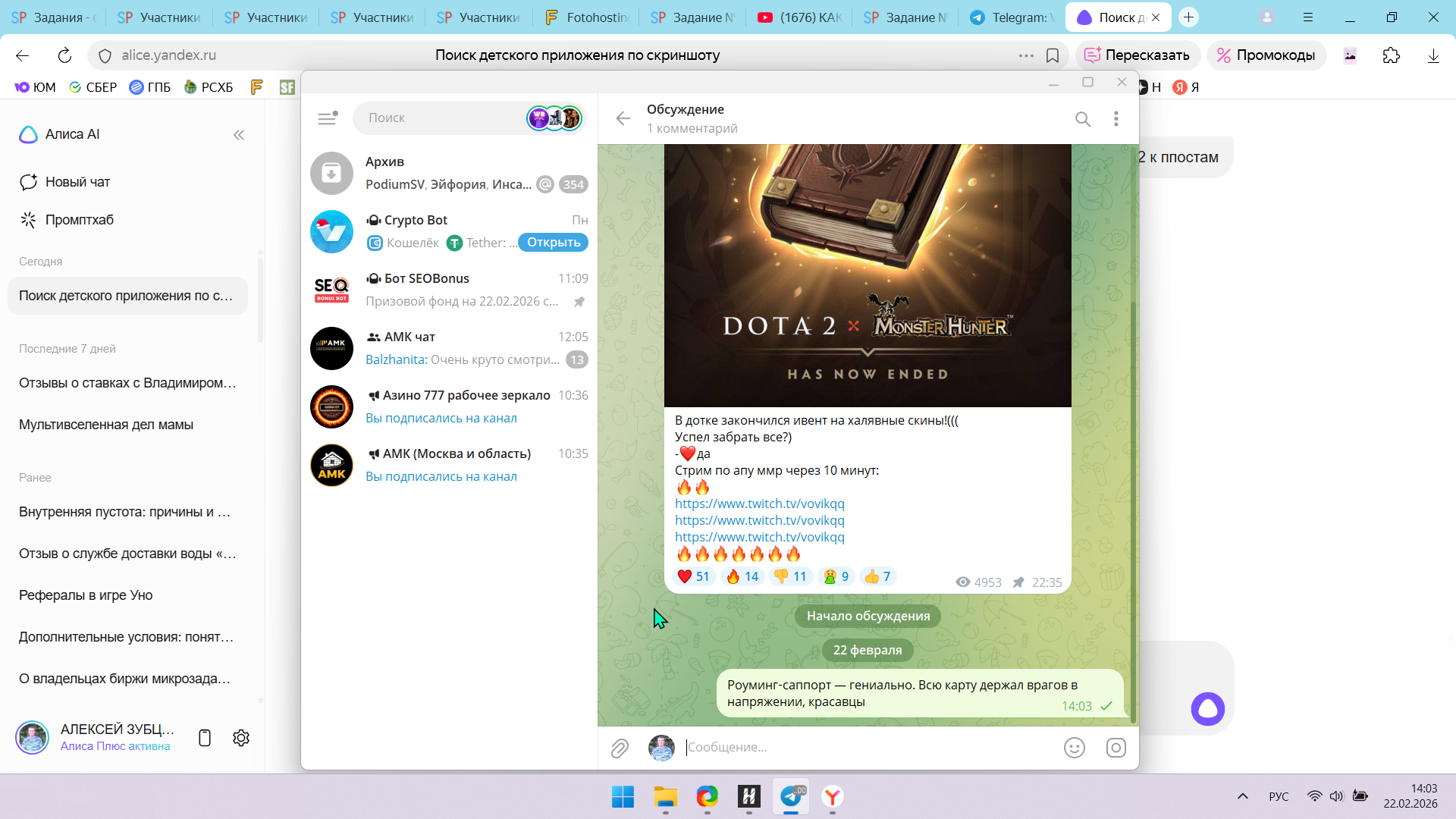Bookmark the page in address bar
Image resolution: width=1456 pixels, height=819 pixels.
(x=1053, y=55)
